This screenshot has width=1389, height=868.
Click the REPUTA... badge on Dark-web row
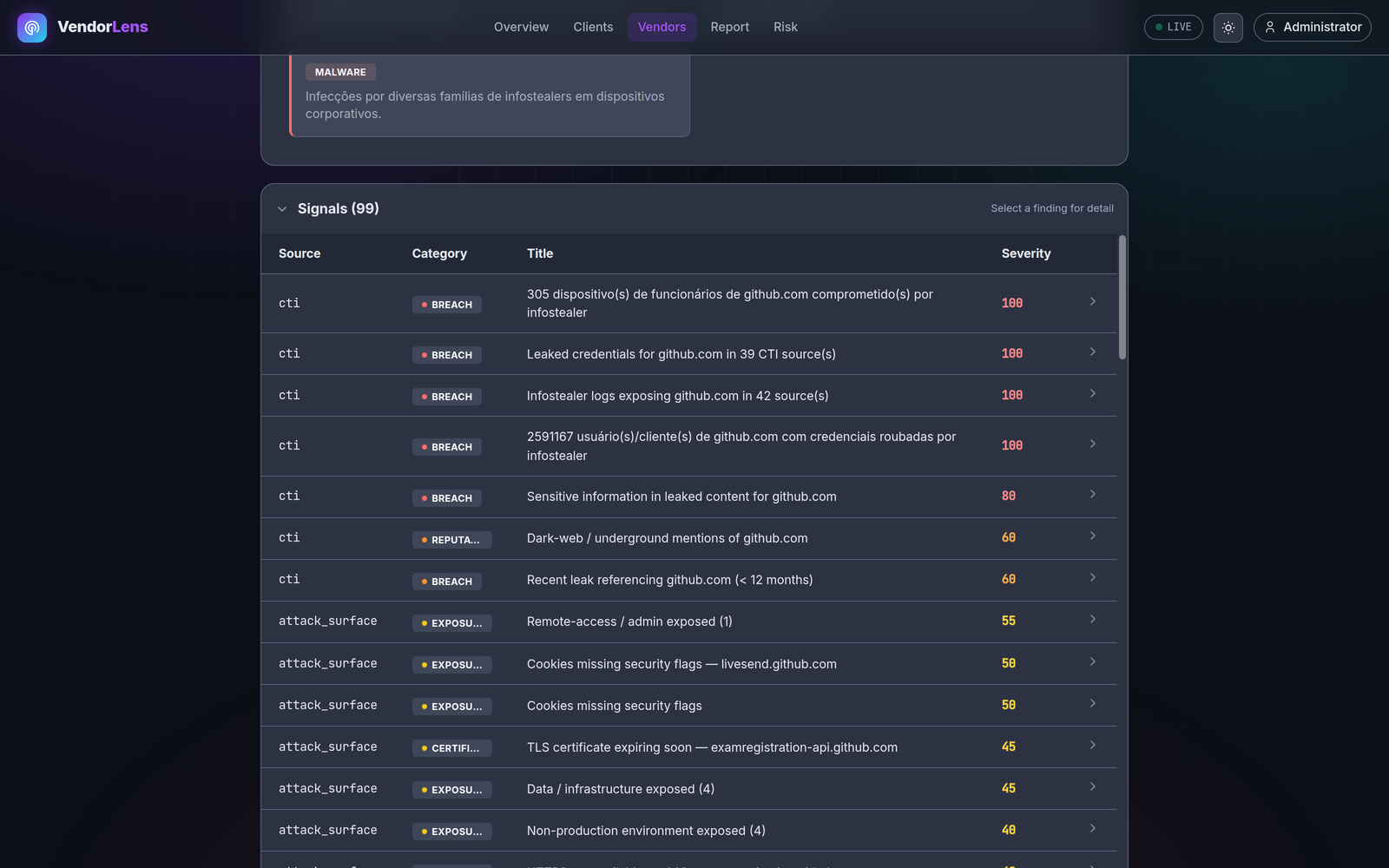click(452, 540)
